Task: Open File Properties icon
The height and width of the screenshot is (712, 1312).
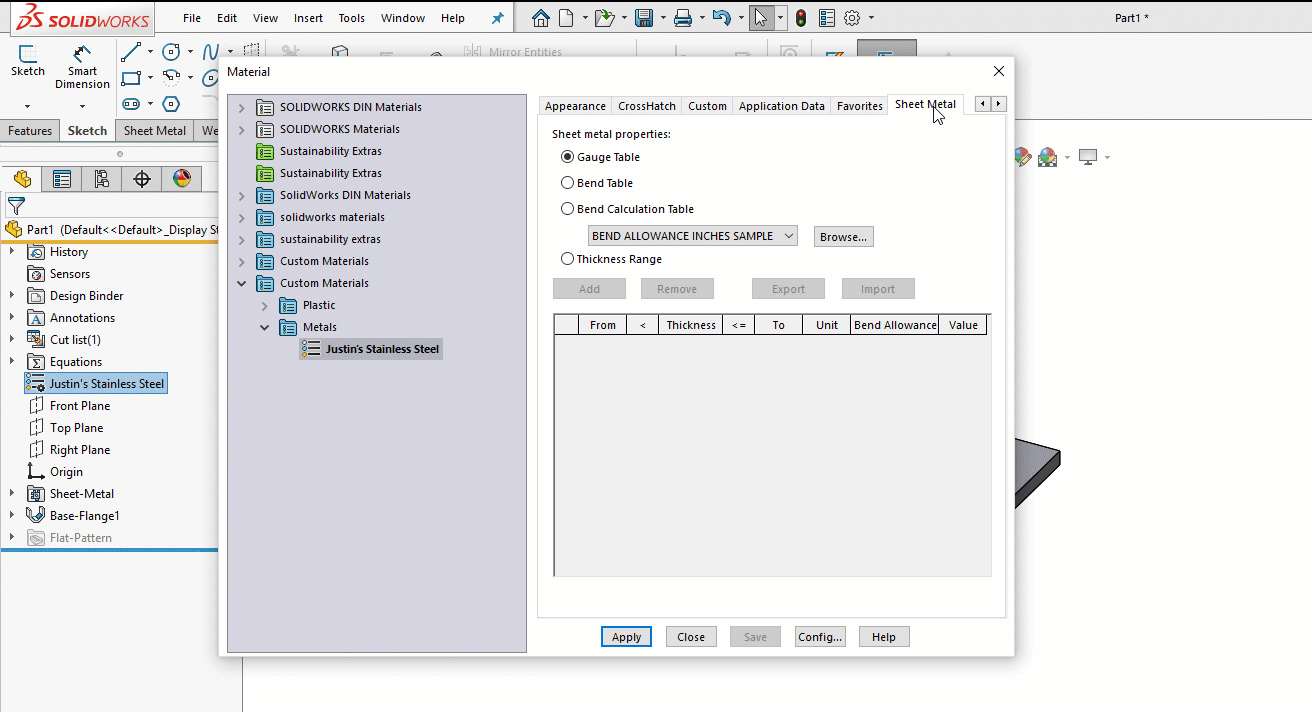Action: coord(827,18)
